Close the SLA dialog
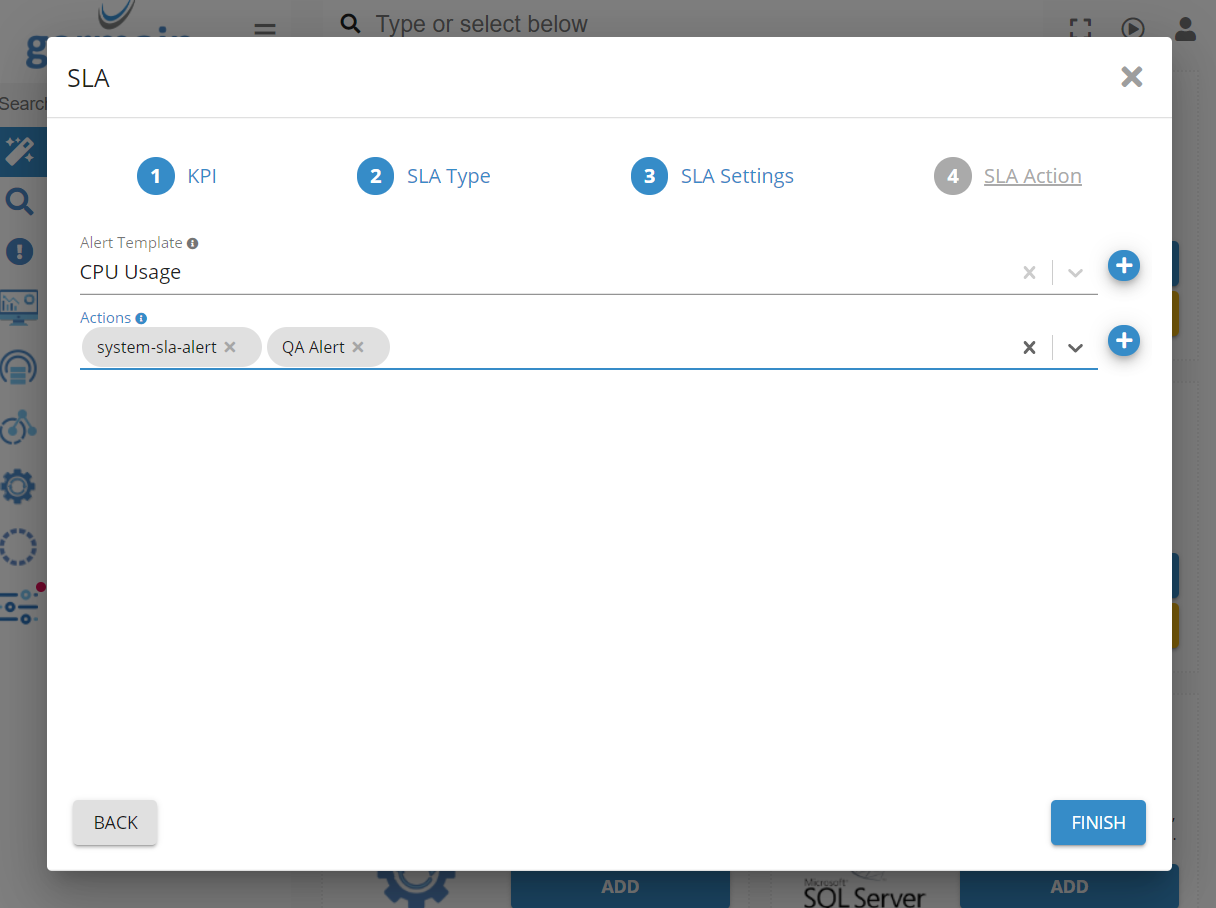Image resolution: width=1216 pixels, height=908 pixels. point(1131,77)
